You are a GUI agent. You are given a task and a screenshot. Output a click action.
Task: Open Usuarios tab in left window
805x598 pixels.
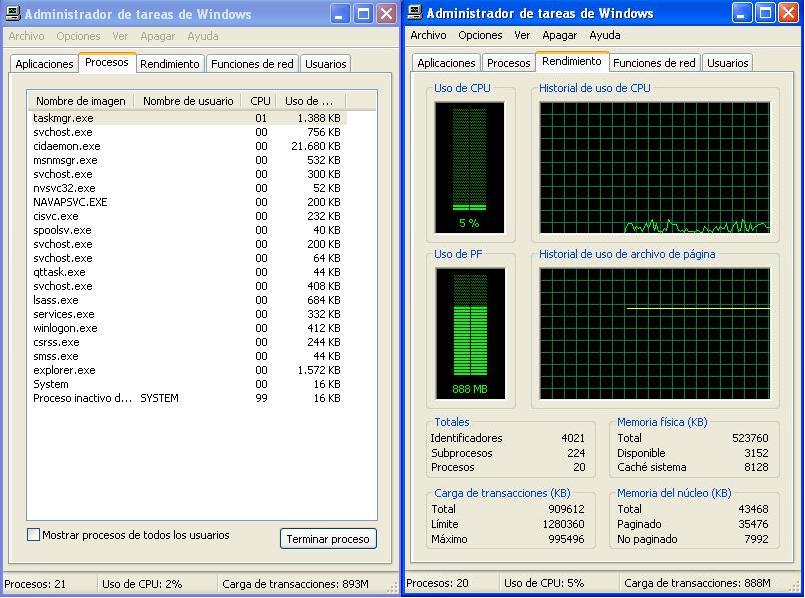point(325,64)
